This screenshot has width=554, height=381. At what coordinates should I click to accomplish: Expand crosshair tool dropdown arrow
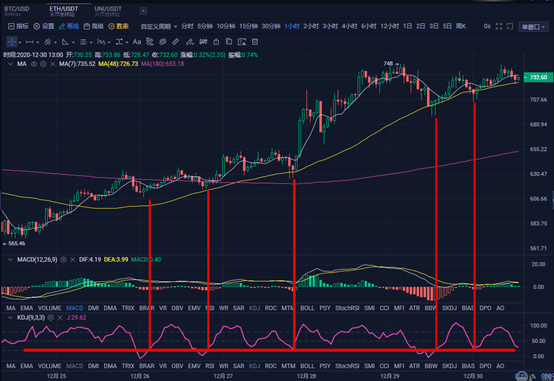20,42
